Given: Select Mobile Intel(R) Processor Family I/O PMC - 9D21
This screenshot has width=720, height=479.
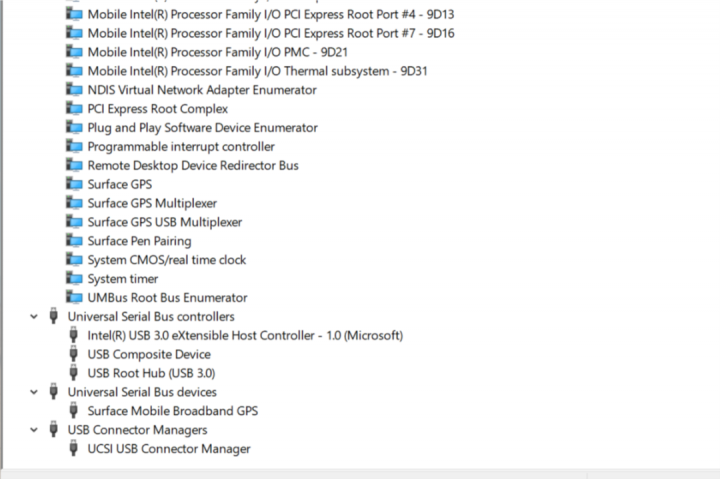Looking at the screenshot, I should tap(218, 52).
